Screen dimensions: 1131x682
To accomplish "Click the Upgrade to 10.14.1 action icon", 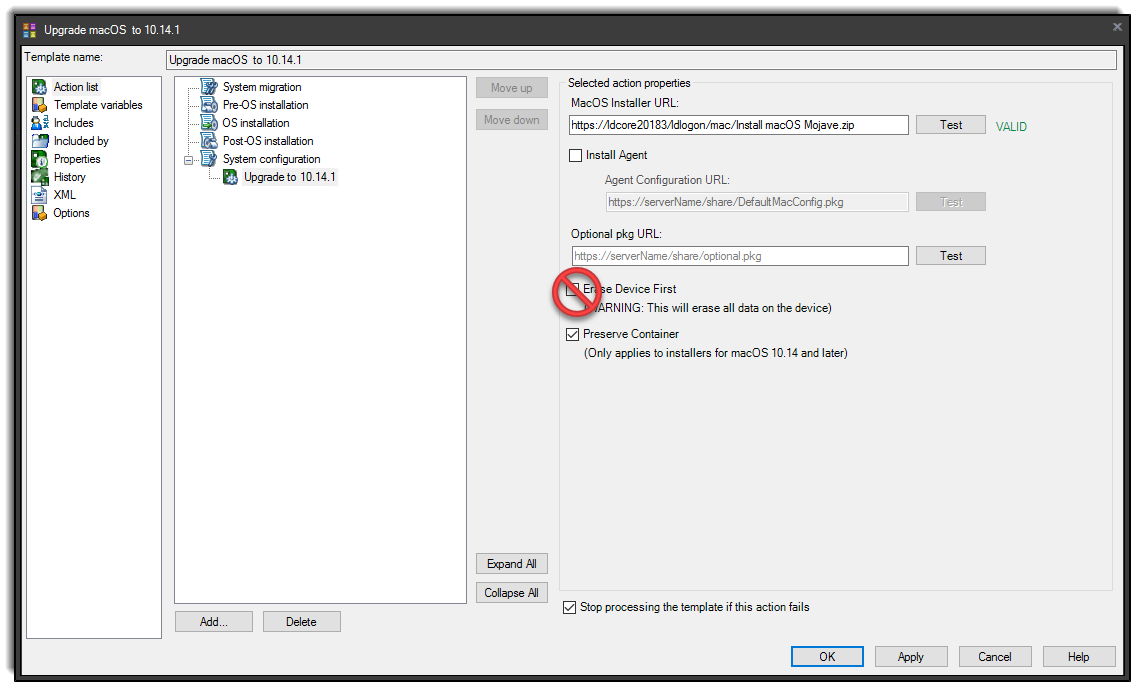I will click(229, 177).
